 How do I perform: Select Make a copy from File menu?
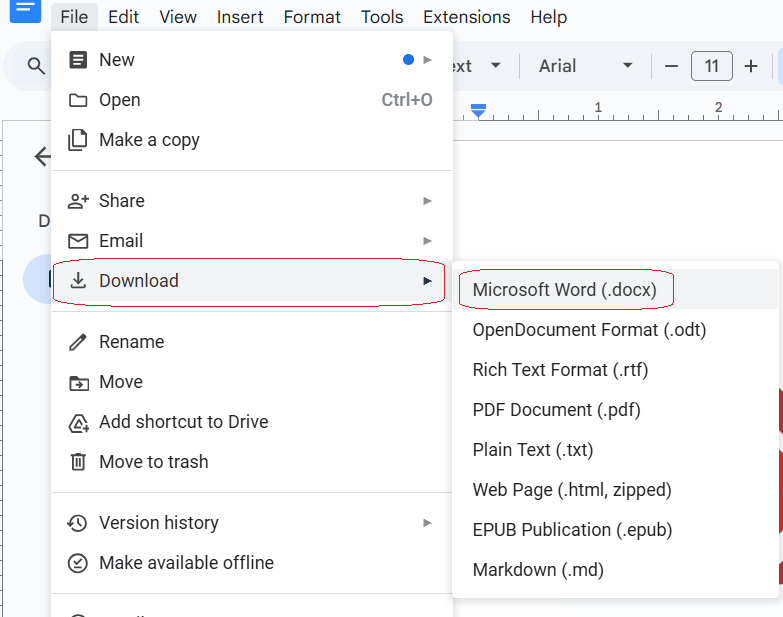coord(149,140)
